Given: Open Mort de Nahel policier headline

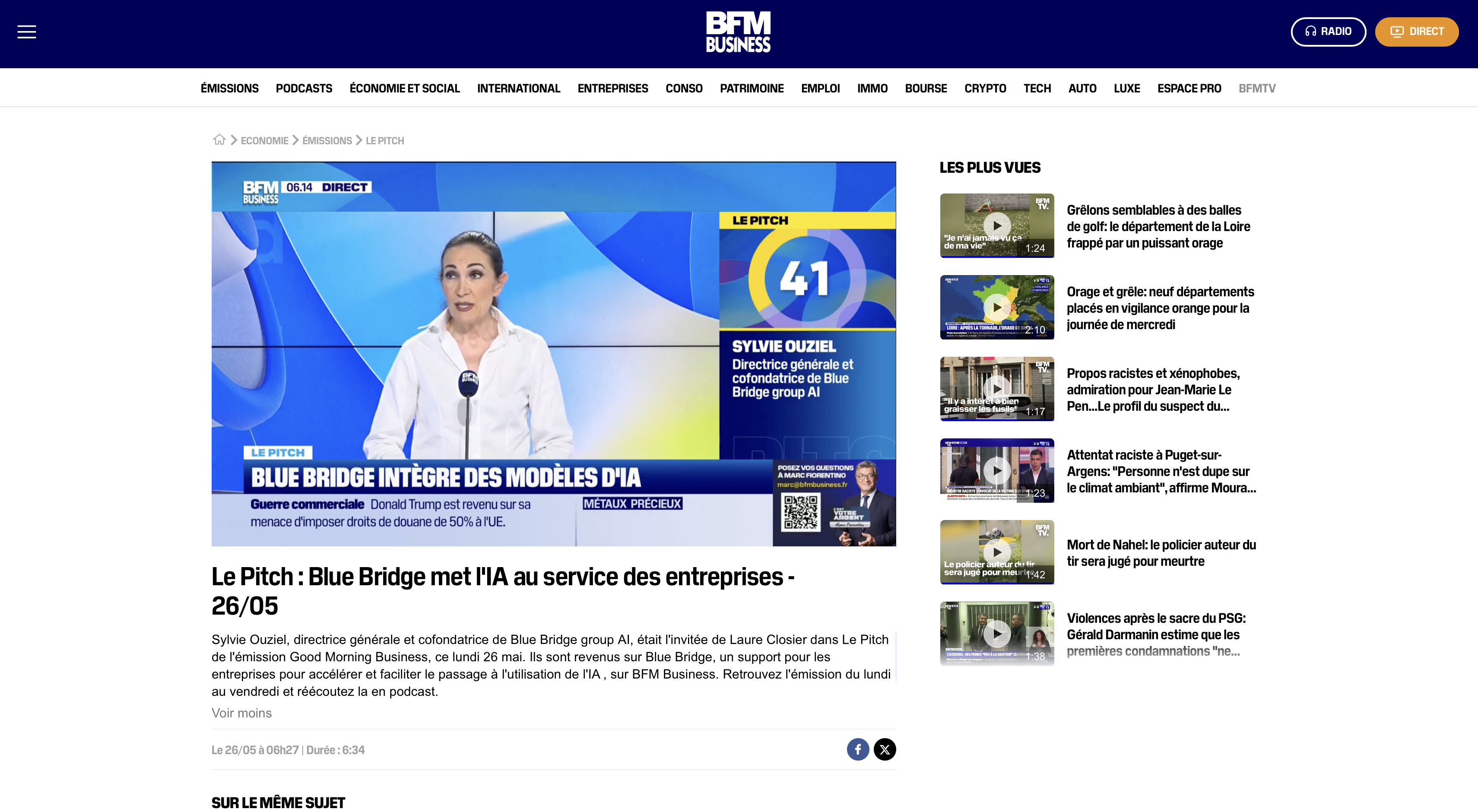Looking at the screenshot, I should tap(1161, 553).
